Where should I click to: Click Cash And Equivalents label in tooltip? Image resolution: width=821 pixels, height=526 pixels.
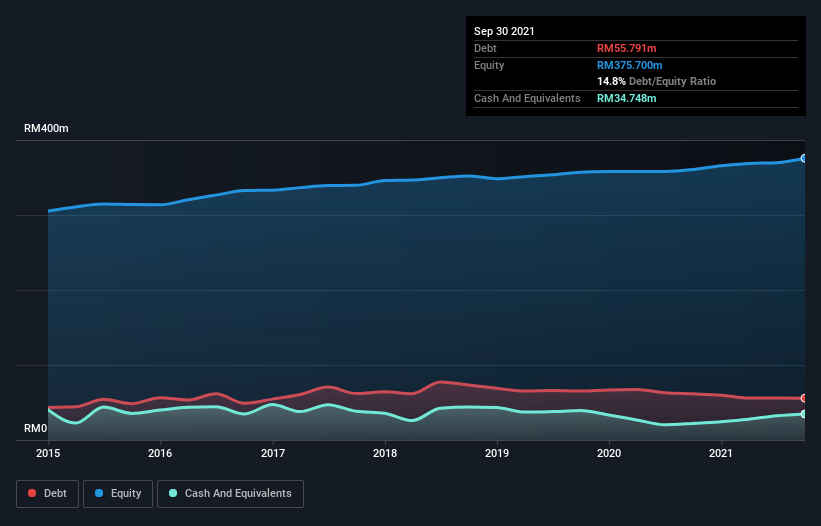527,98
